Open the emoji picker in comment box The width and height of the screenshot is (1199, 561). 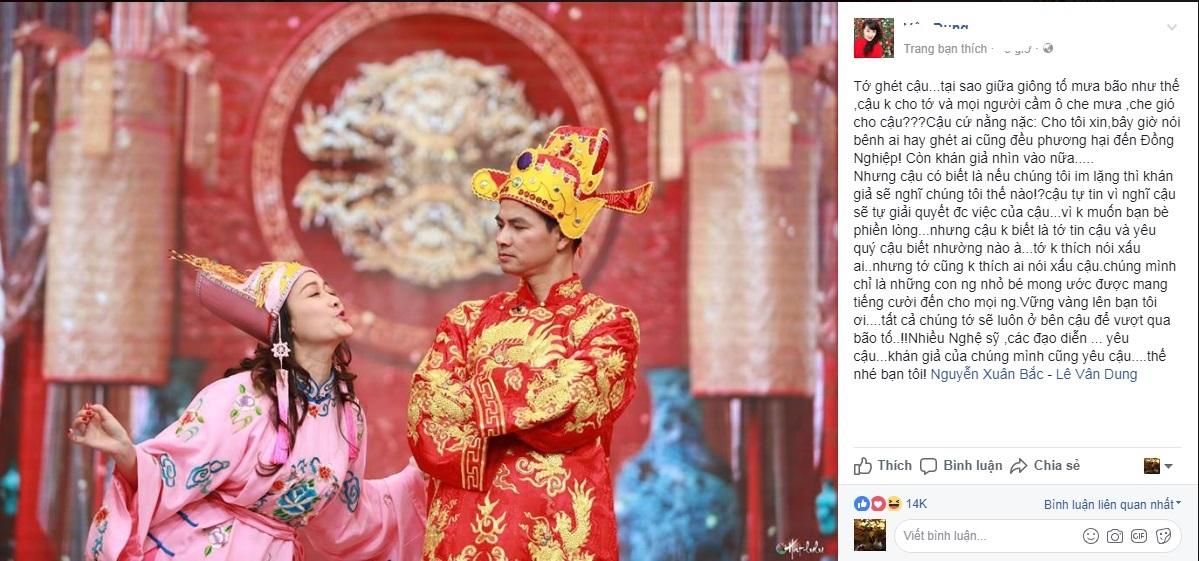(1090, 536)
